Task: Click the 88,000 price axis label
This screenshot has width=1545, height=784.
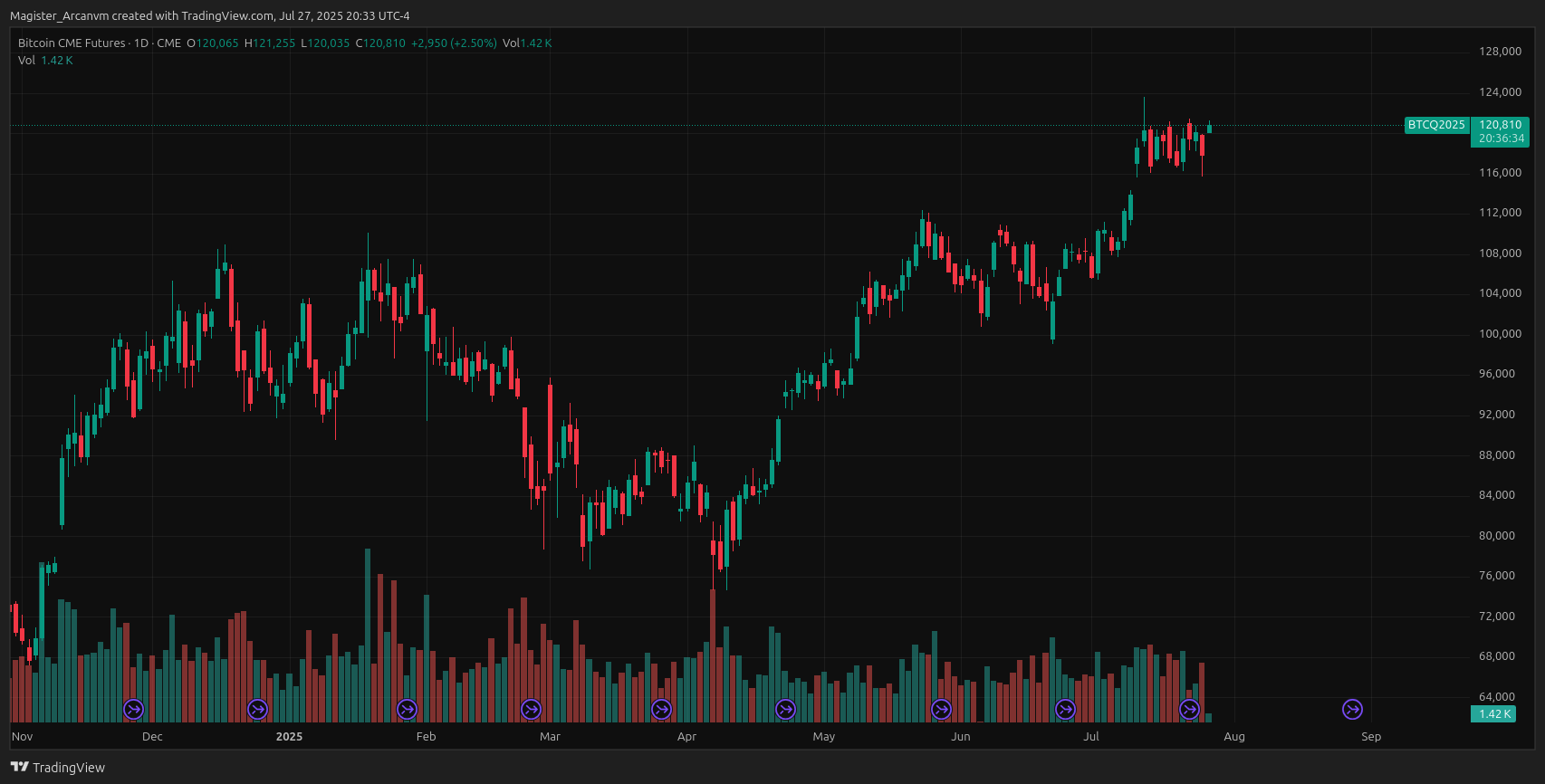Action: pyautogui.click(x=1497, y=455)
